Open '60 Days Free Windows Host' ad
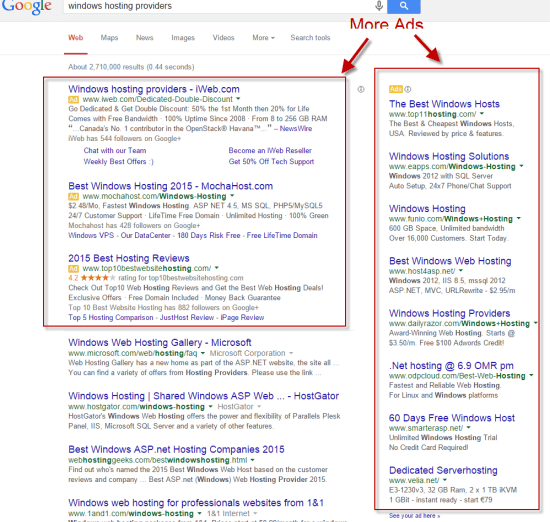Screen dimensions: 550x522 (x=452, y=418)
